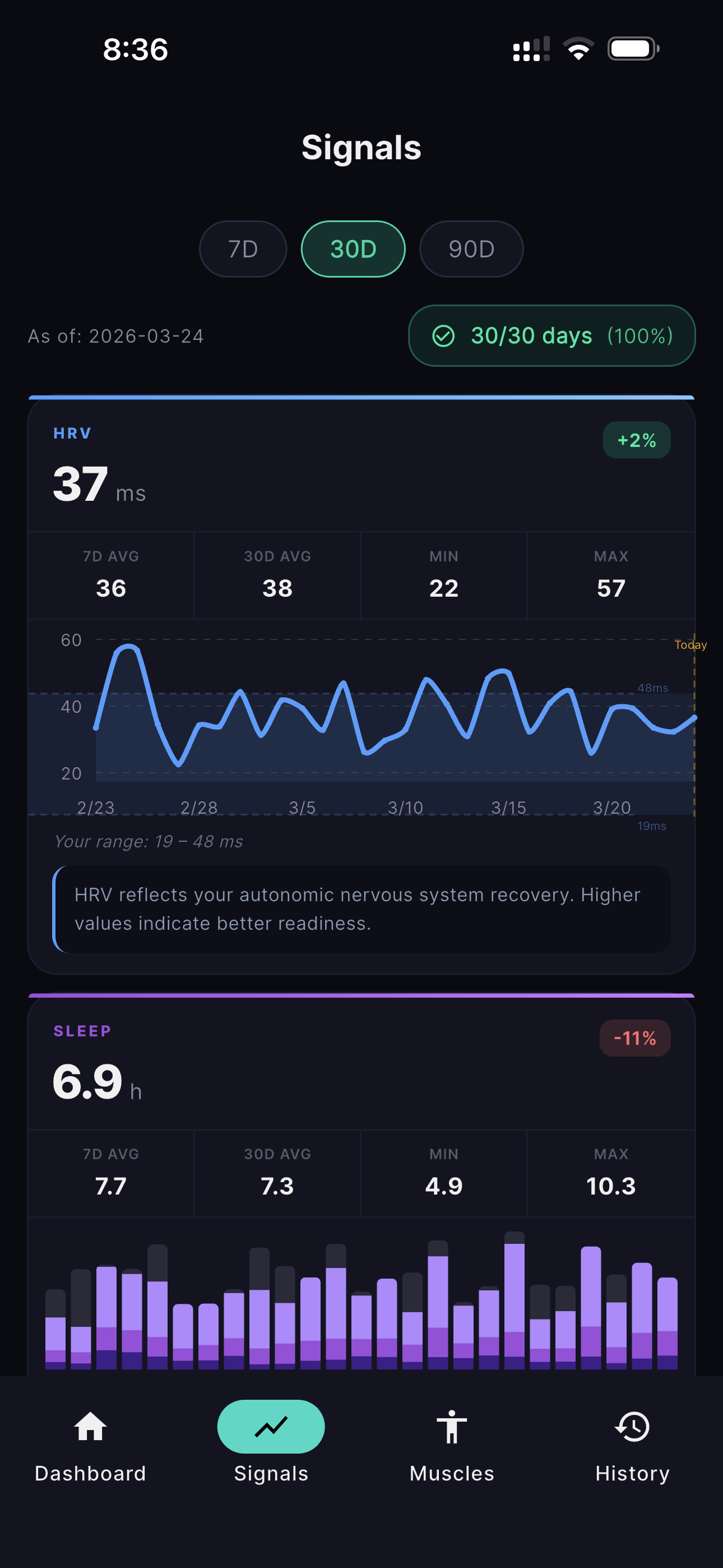This screenshot has height=1568, width=723.
Task: Tap the green checkmark circle icon
Action: (443, 336)
